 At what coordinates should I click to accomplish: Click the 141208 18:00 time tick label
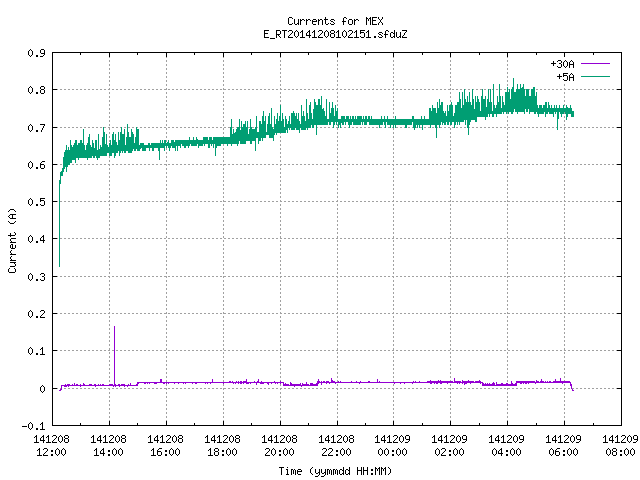tap(222, 445)
